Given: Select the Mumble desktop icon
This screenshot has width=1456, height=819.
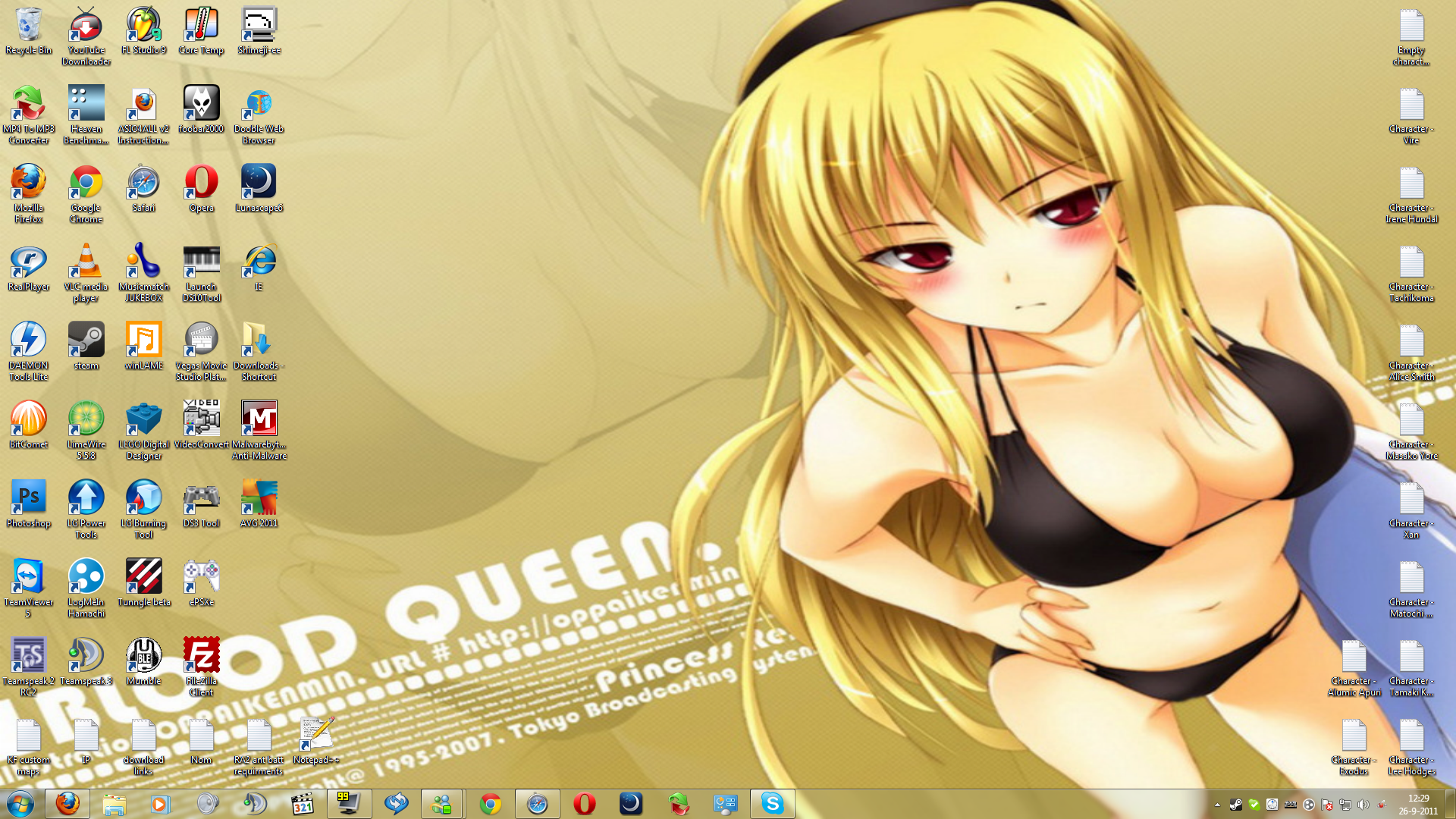Looking at the screenshot, I should coord(144,662).
